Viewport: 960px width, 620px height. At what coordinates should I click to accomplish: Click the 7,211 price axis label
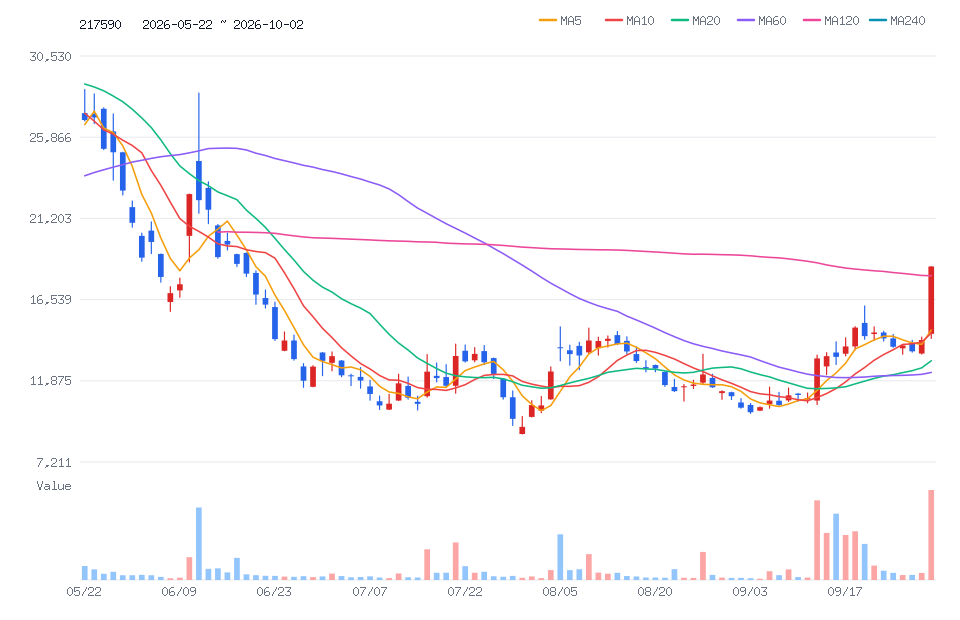(x=54, y=462)
